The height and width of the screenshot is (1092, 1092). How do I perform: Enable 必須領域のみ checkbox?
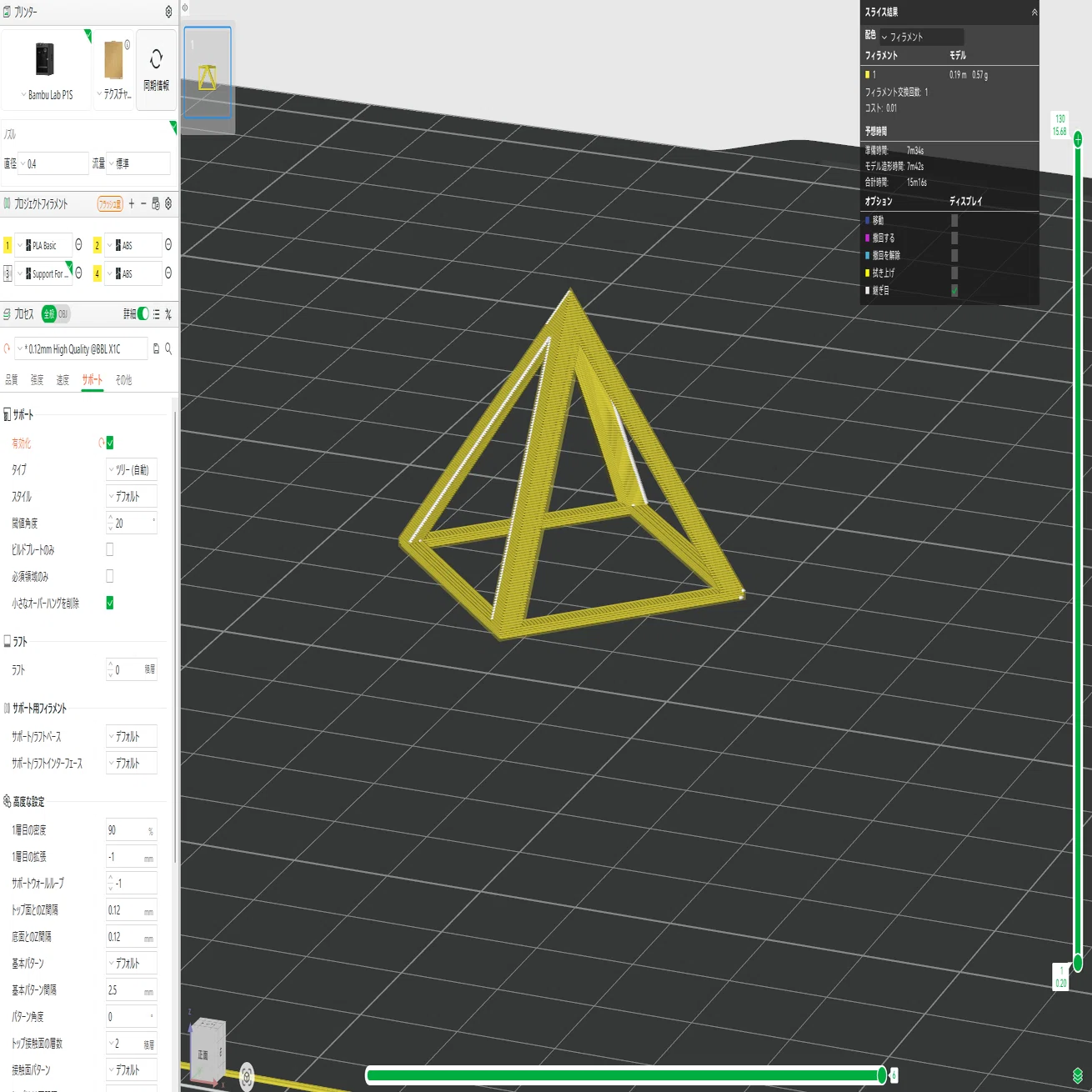click(110, 576)
